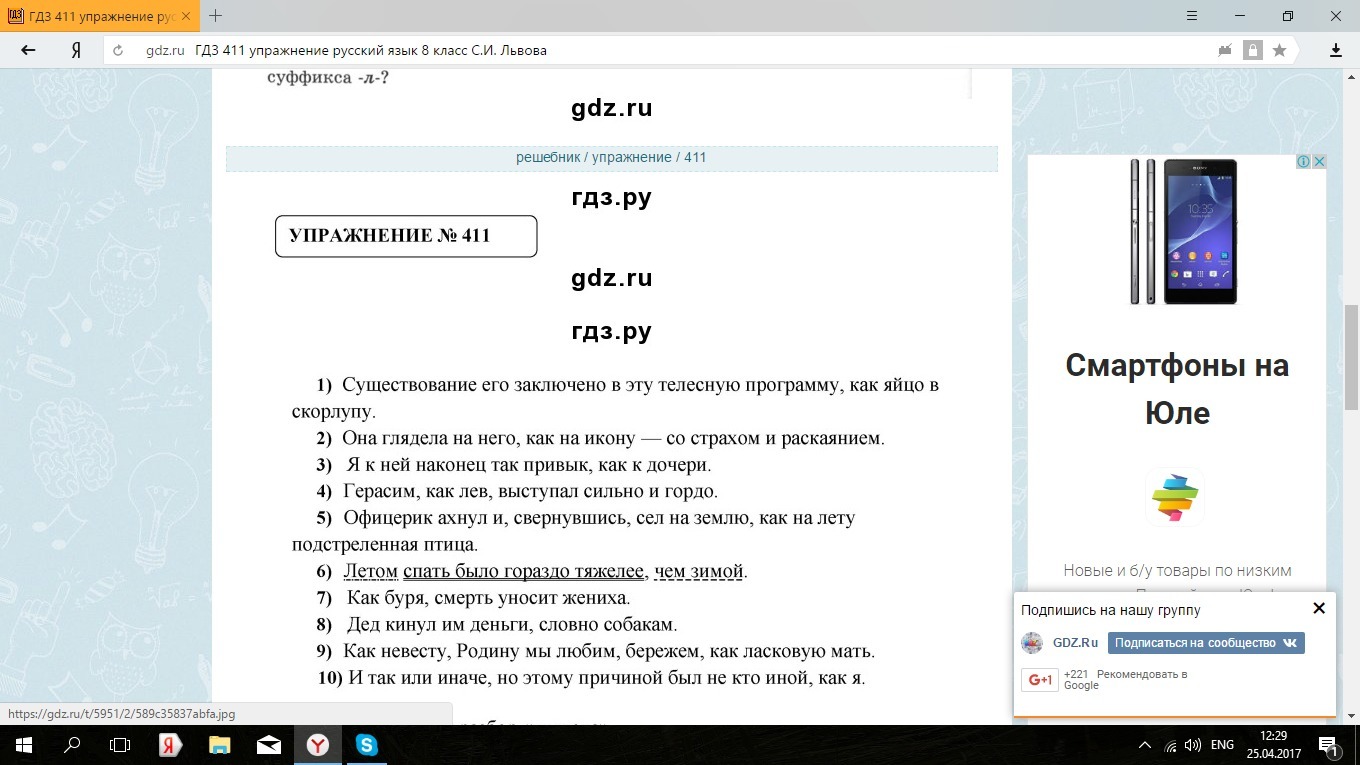Click the browser back arrow
1360x765 pixels.
click(28, 50)
